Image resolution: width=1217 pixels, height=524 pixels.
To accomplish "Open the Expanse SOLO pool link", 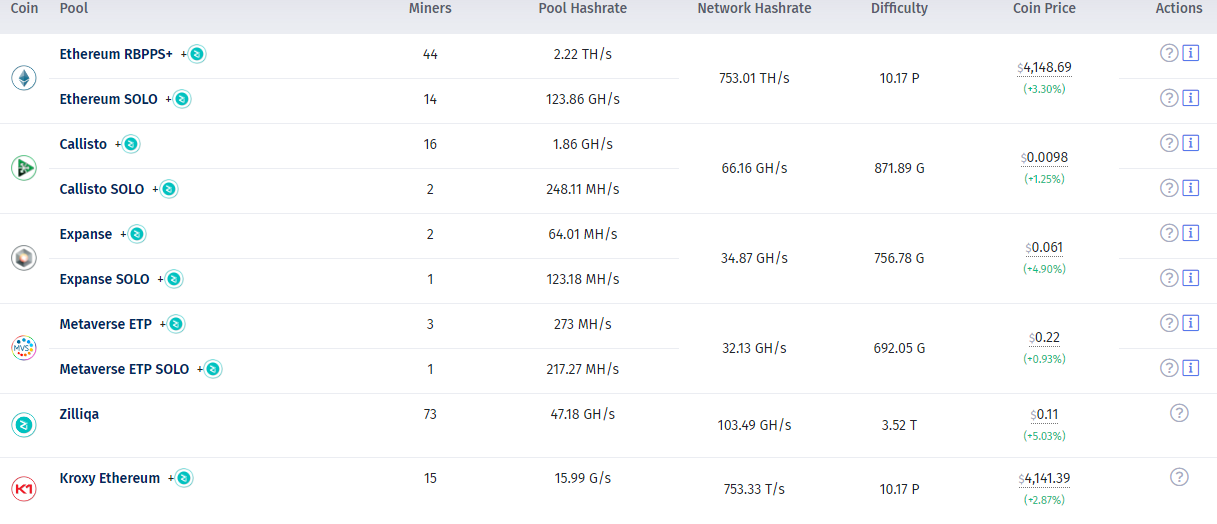I will click(x=104, y=279).
